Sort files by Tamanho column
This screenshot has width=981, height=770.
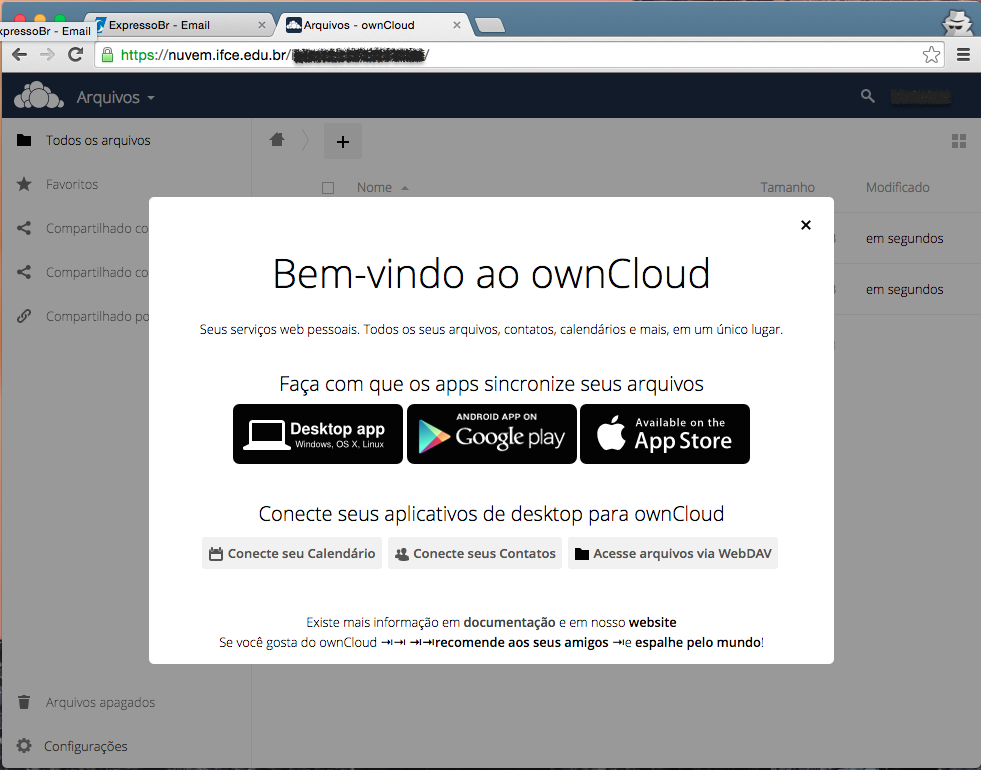pyautogui.click(x=788, y=188)
